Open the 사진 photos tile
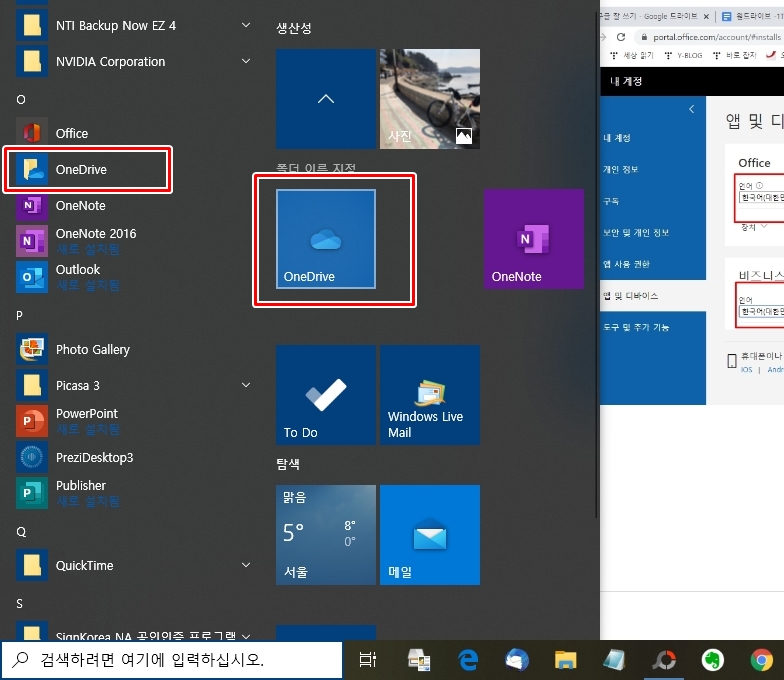The image size is (784, 680). (430, 99)
